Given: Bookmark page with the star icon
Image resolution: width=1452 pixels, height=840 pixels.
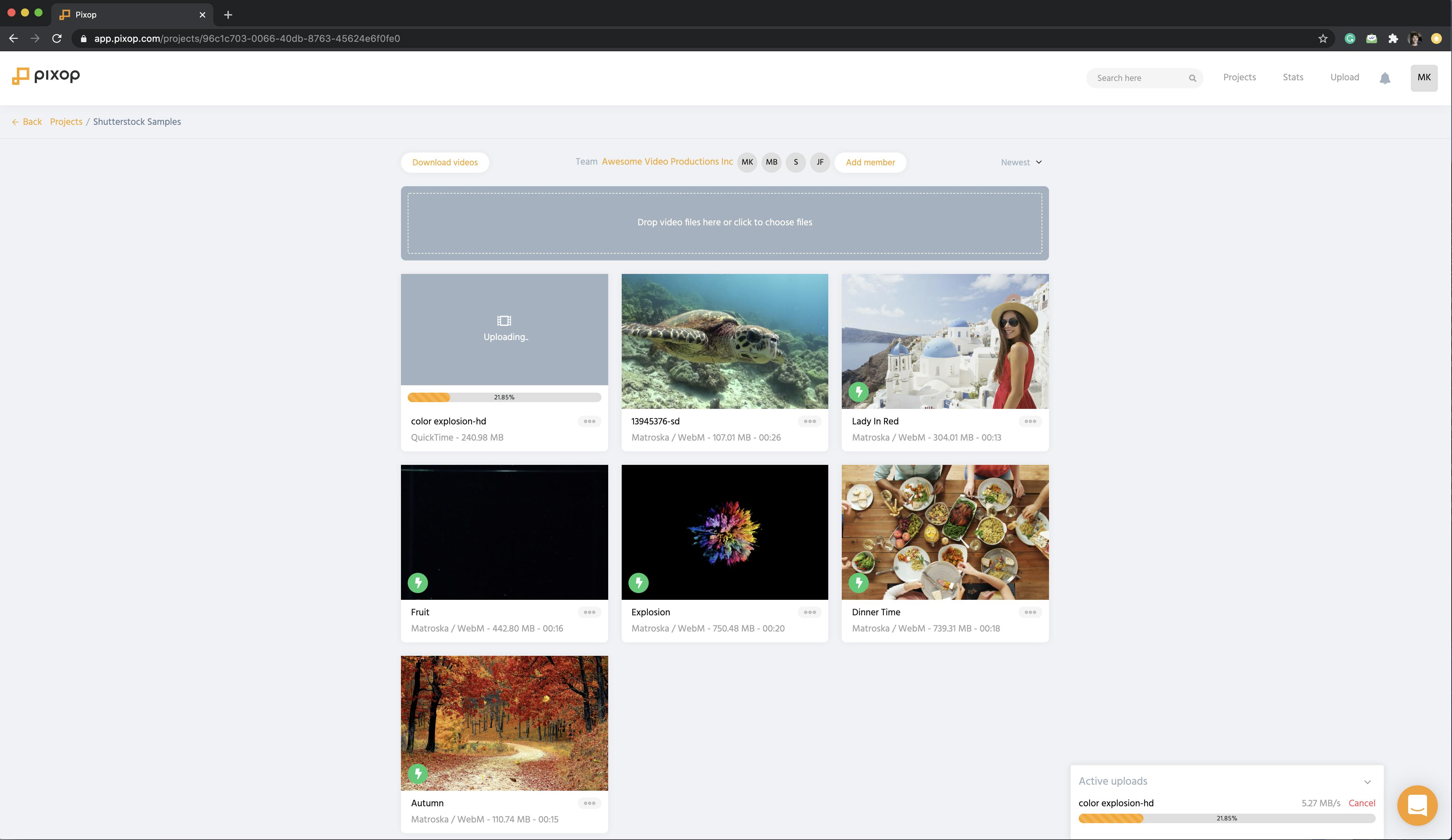Looking at the screenshot, I should [1322, 38].
